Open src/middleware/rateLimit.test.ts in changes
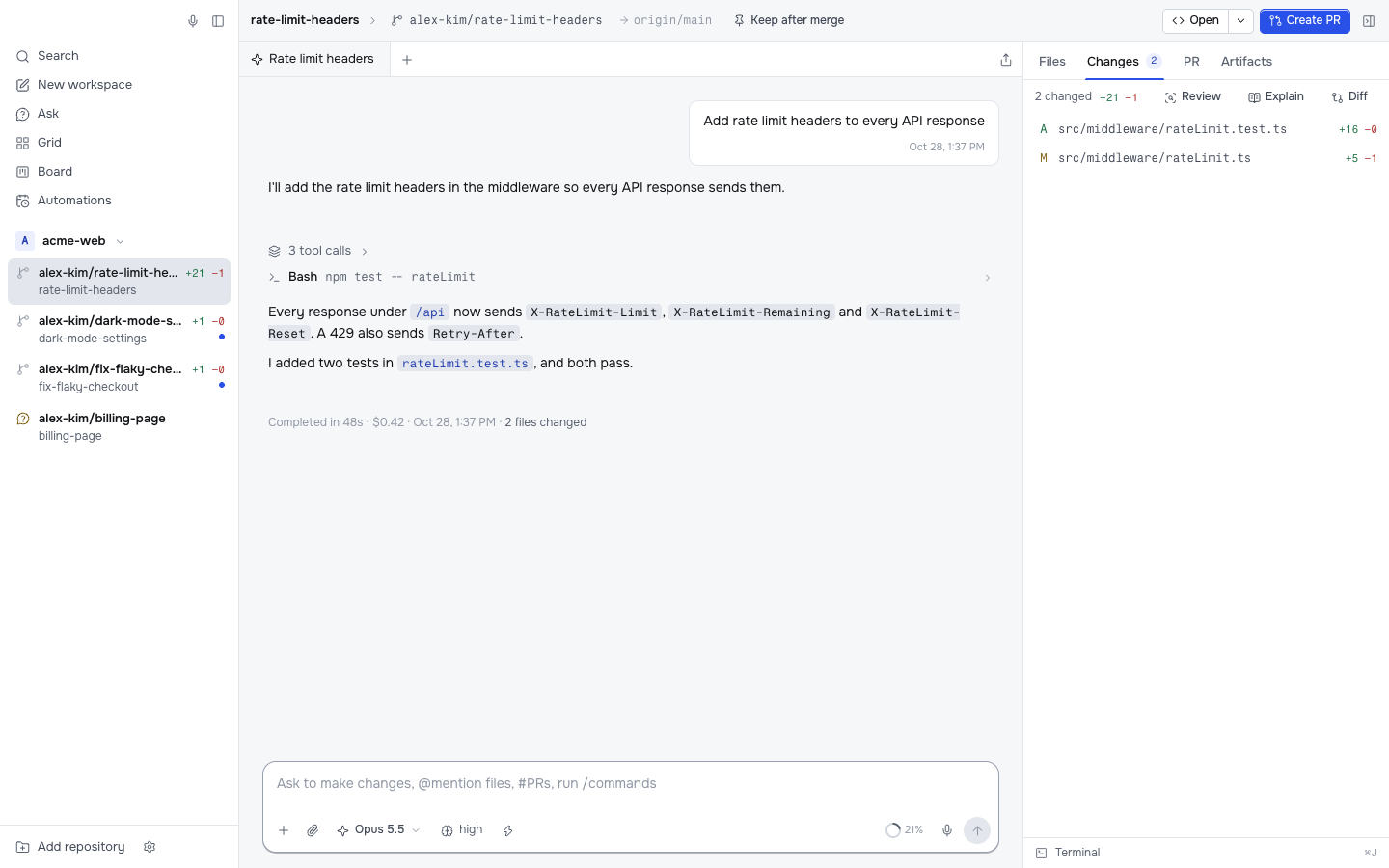Screen dimensions: 1389x868 pos(1207,129)
